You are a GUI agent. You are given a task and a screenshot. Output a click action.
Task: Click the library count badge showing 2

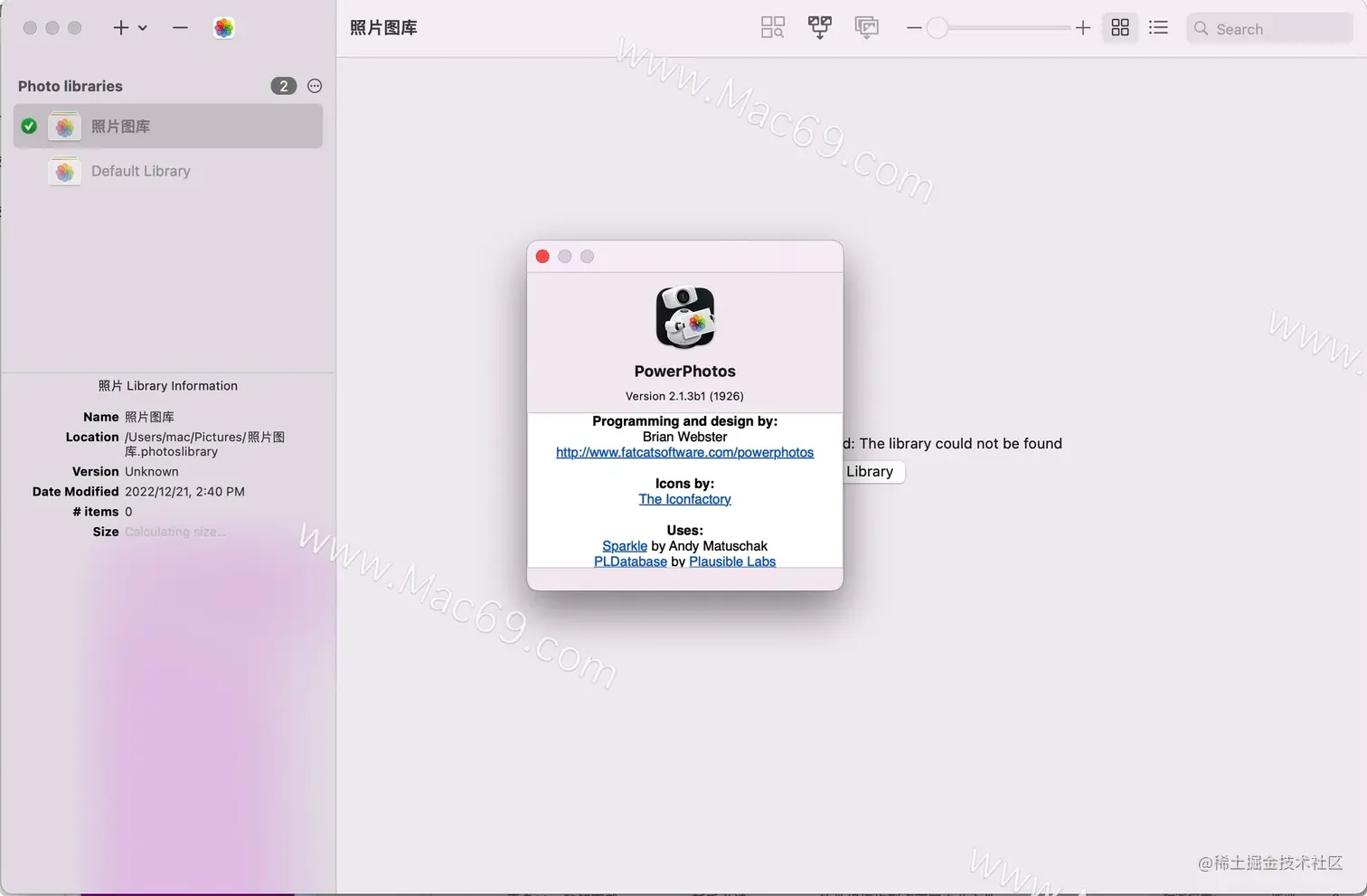[284, 86]
